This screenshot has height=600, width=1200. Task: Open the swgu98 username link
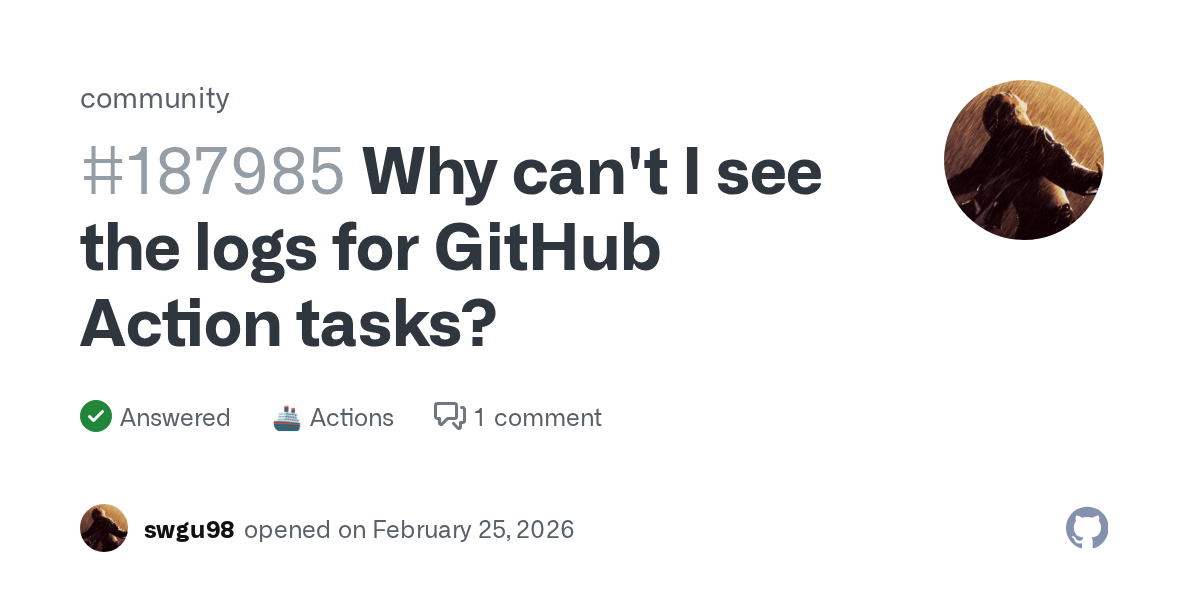pos(189,529)
